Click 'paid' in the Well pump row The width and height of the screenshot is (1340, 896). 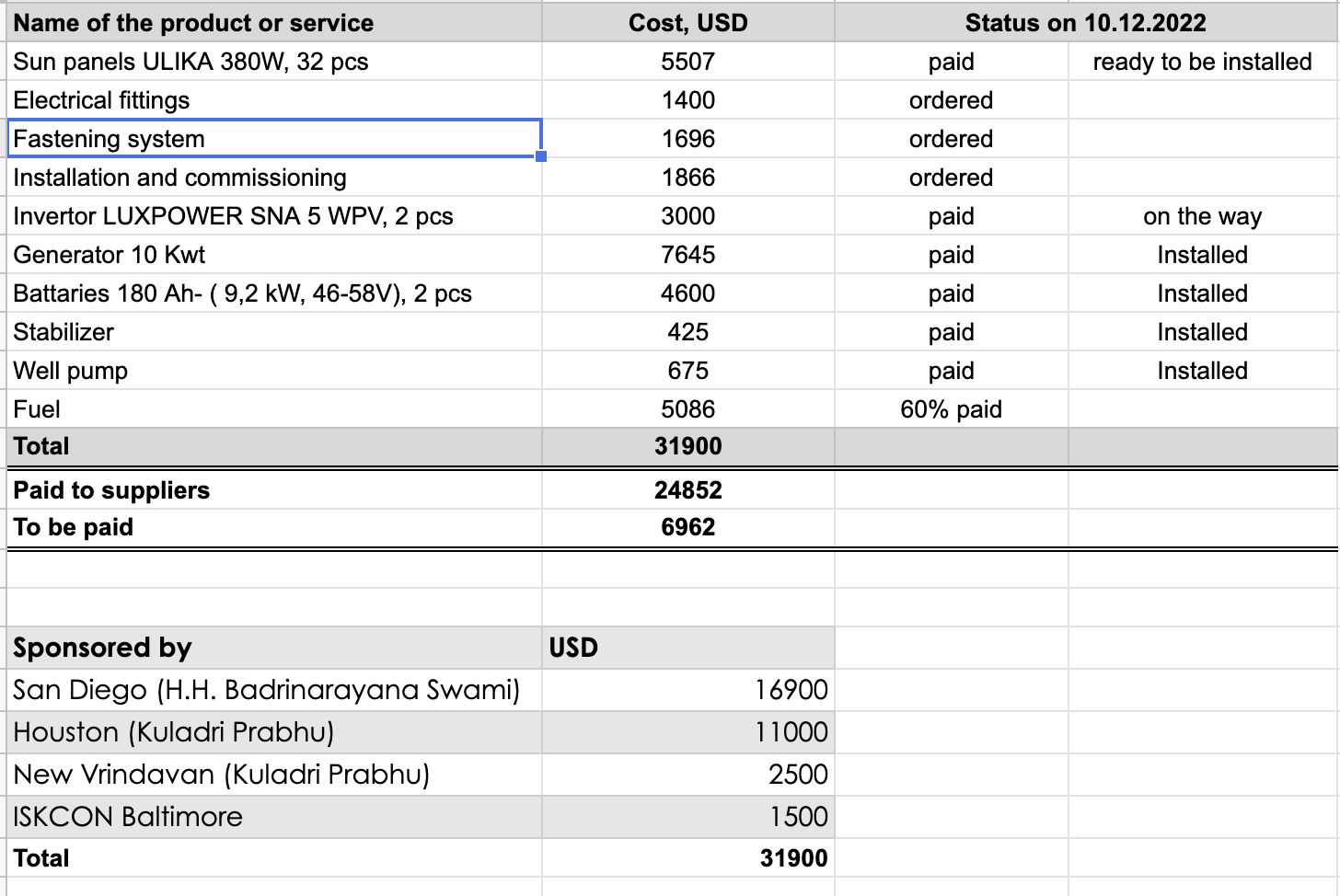(x=952, y=371)
